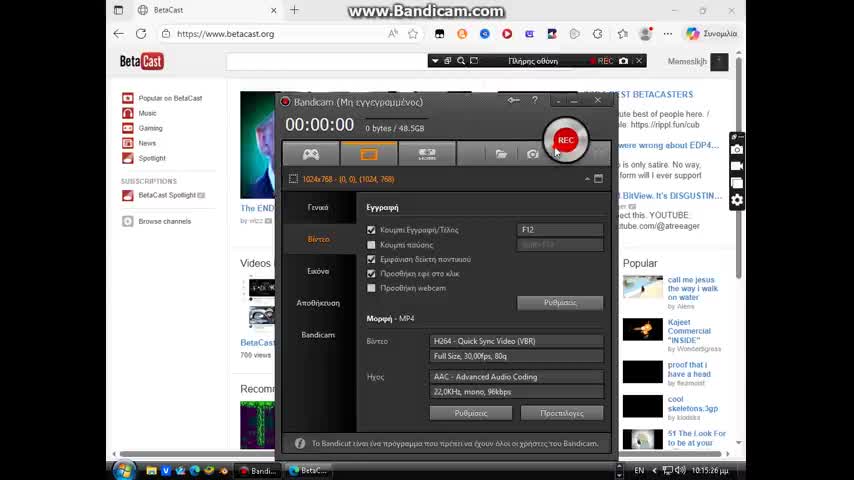Open Bandicam about tab in sidebar
Screen dimensions: 854x480
(318, 335)
